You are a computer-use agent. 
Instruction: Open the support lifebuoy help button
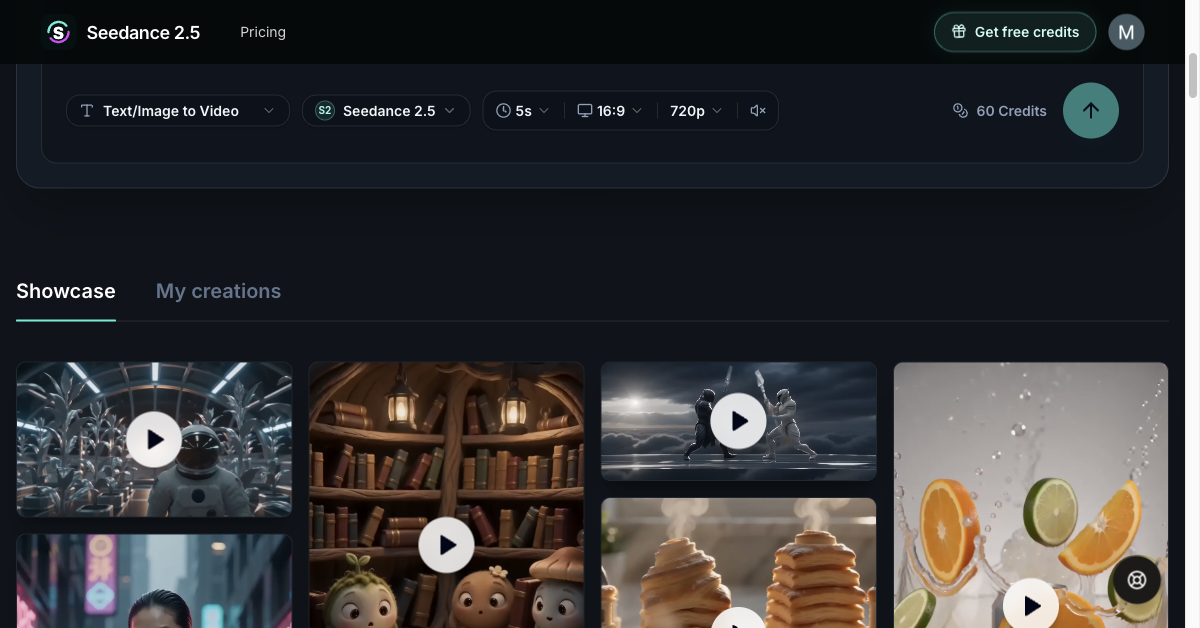pos(1137,580)
